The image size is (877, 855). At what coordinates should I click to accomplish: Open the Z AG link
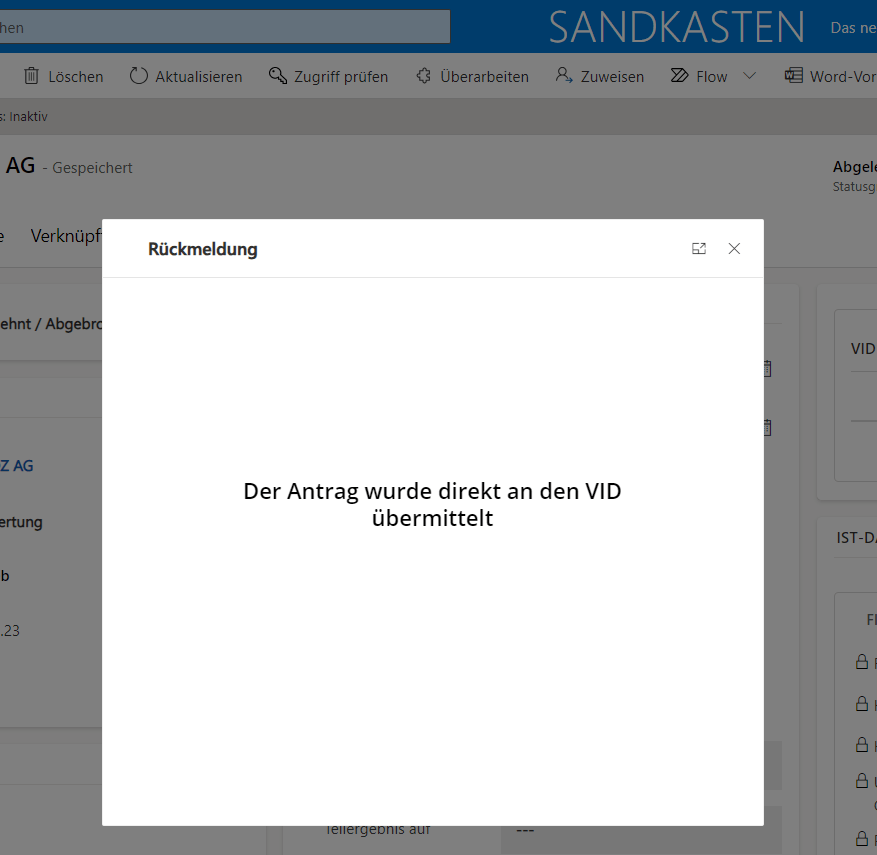point(17,466)
